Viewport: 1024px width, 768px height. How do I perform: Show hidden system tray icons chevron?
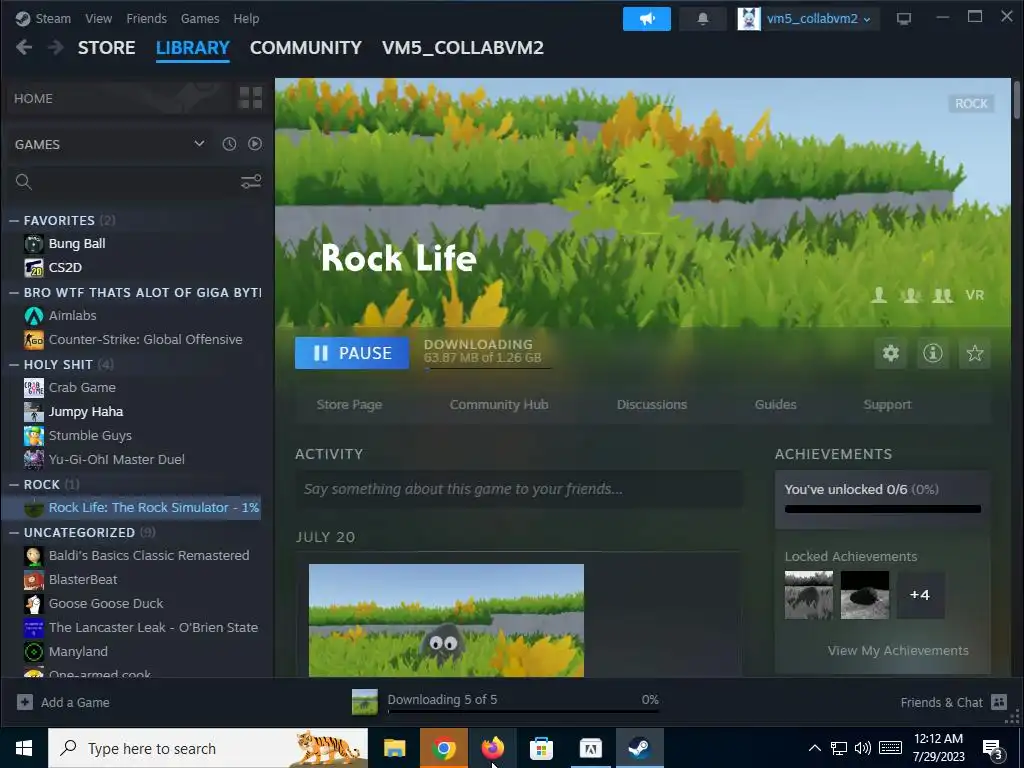tap(815, 748)
